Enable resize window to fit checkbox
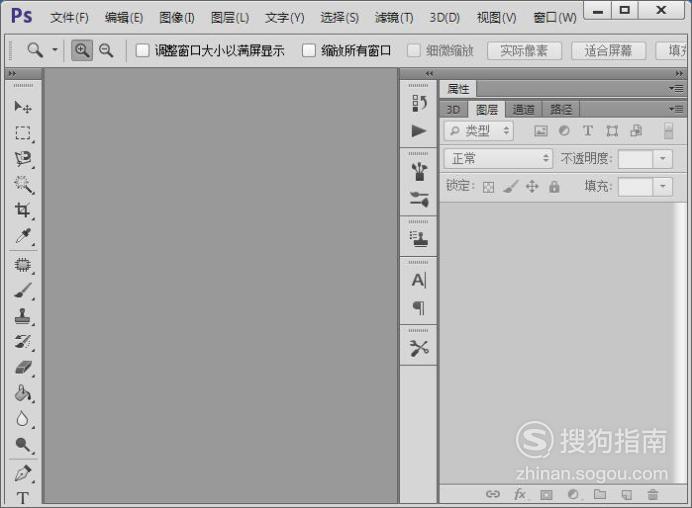 pos(142,50)
